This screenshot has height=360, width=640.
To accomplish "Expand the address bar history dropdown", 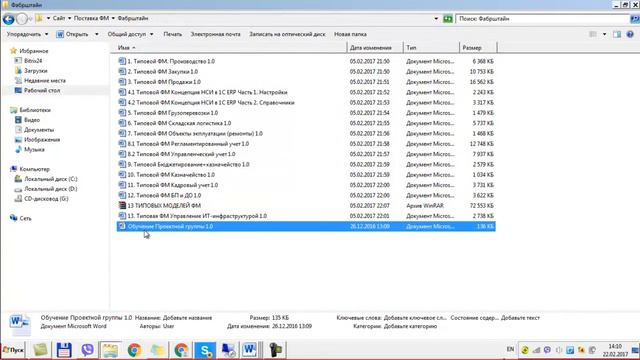I will [436, 19].
